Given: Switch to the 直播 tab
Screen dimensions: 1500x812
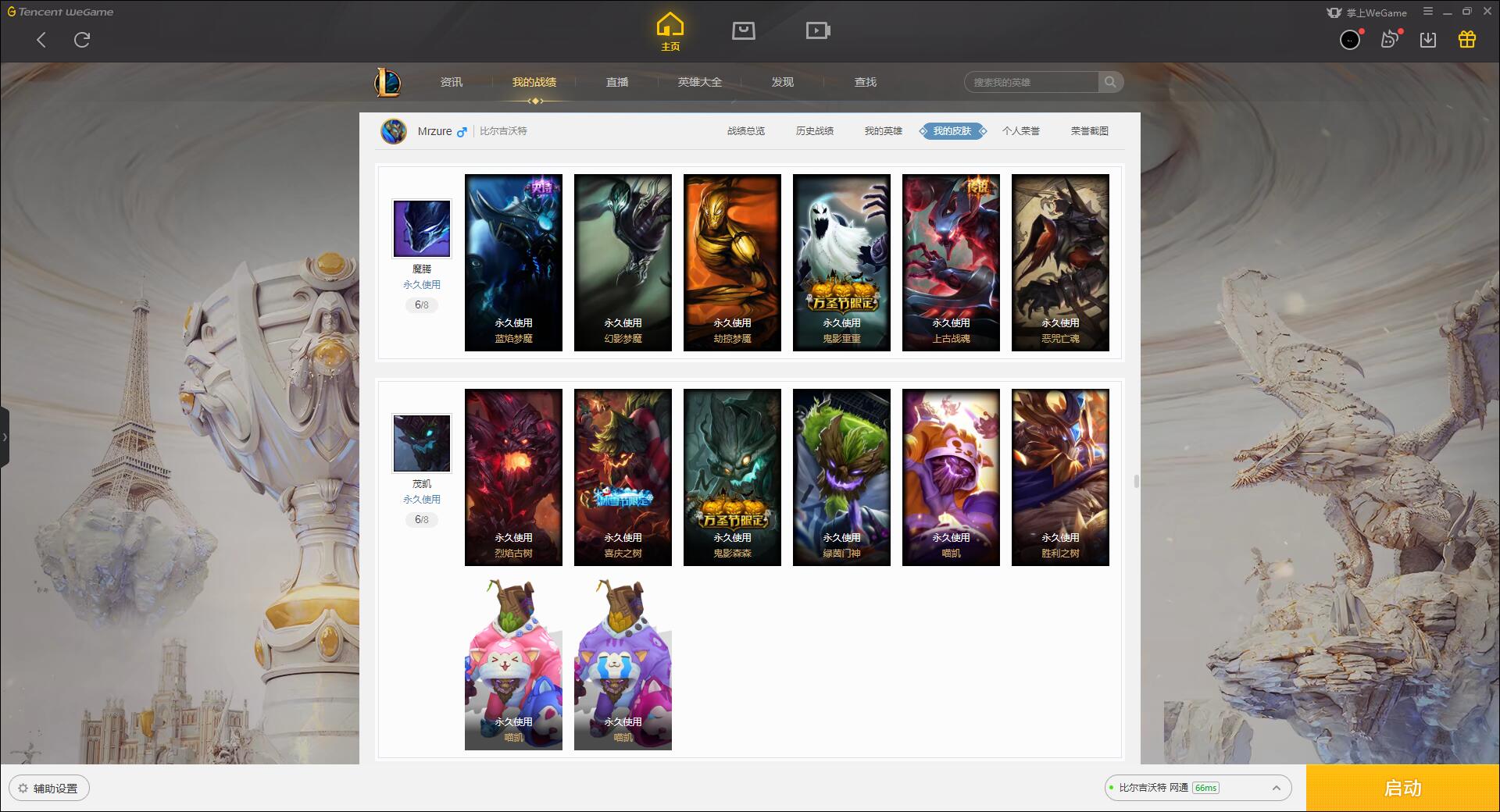Looking at the screenshot, I should pos(617,82).
